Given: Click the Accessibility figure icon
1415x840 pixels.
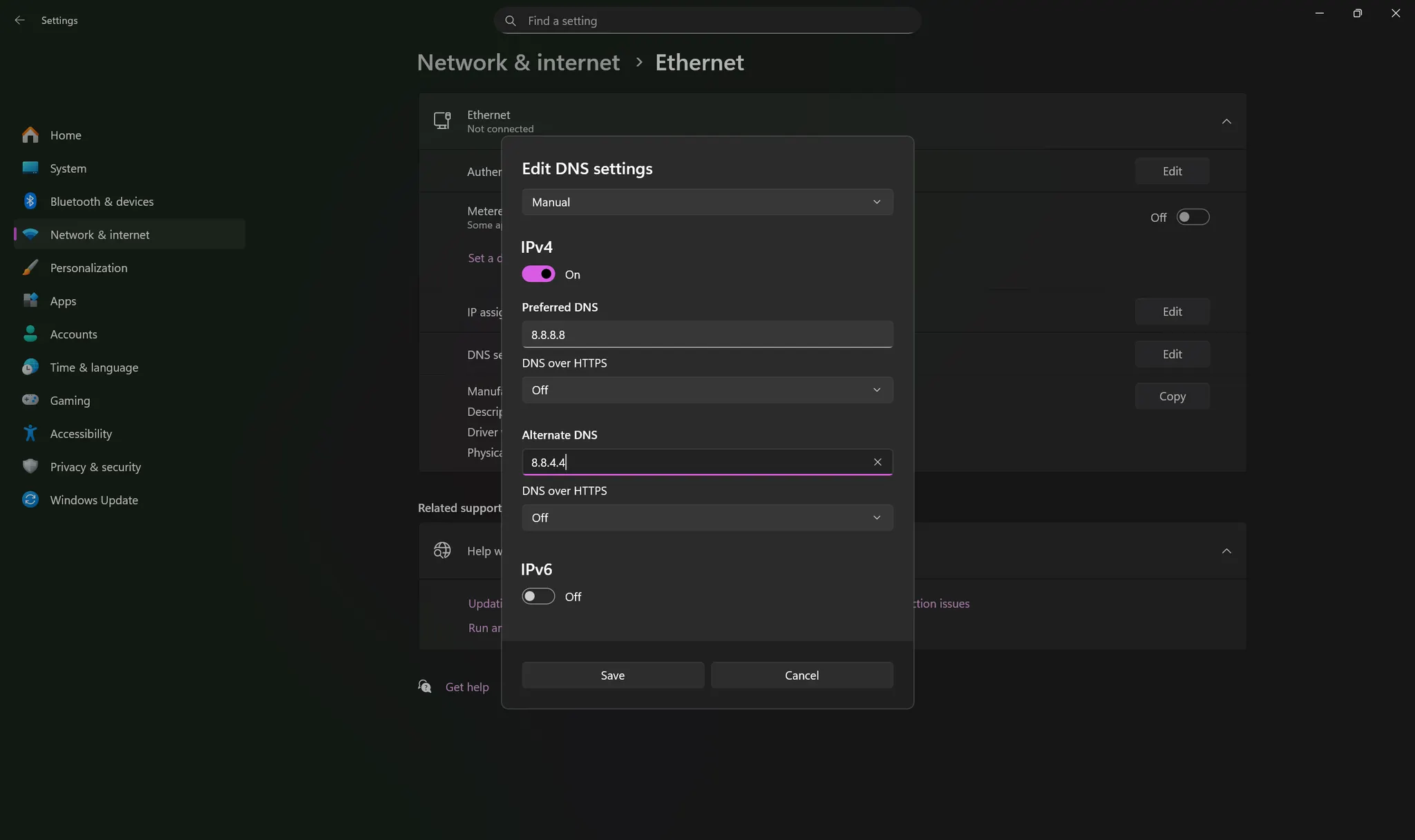Looking at the screenshot, I should pos(30,433).
